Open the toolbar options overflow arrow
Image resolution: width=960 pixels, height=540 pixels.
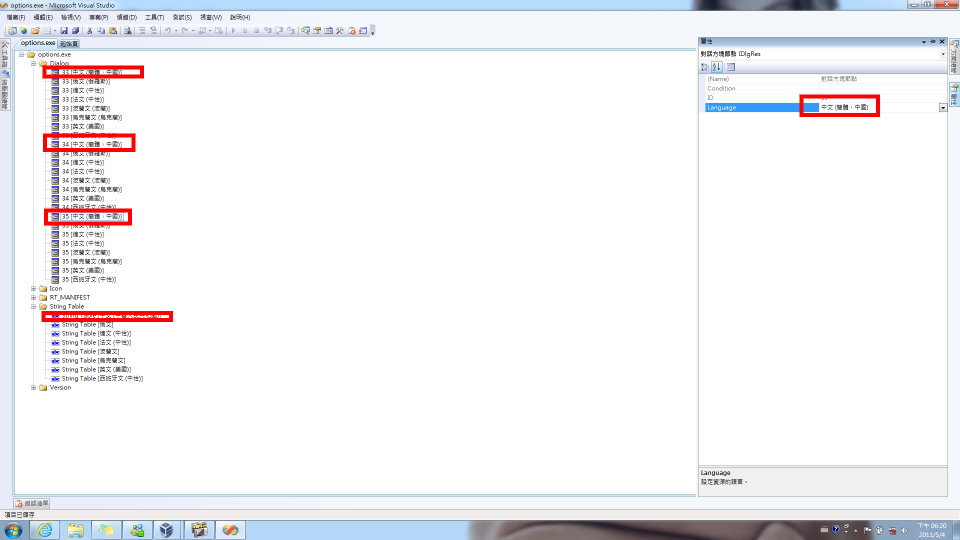point(372,31)
